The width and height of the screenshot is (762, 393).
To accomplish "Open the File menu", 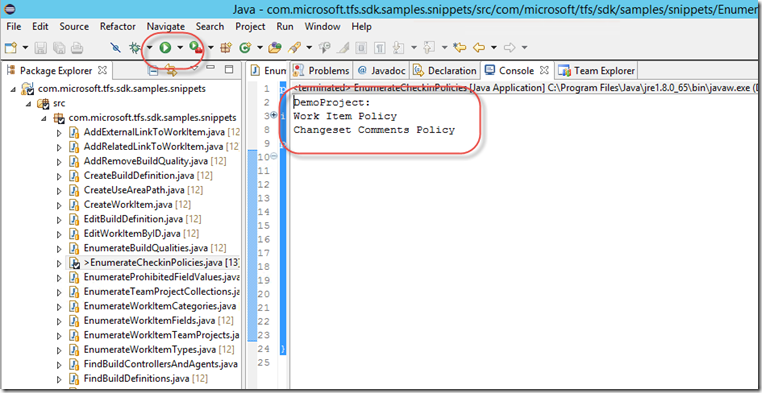I will [x=14, y=26].
